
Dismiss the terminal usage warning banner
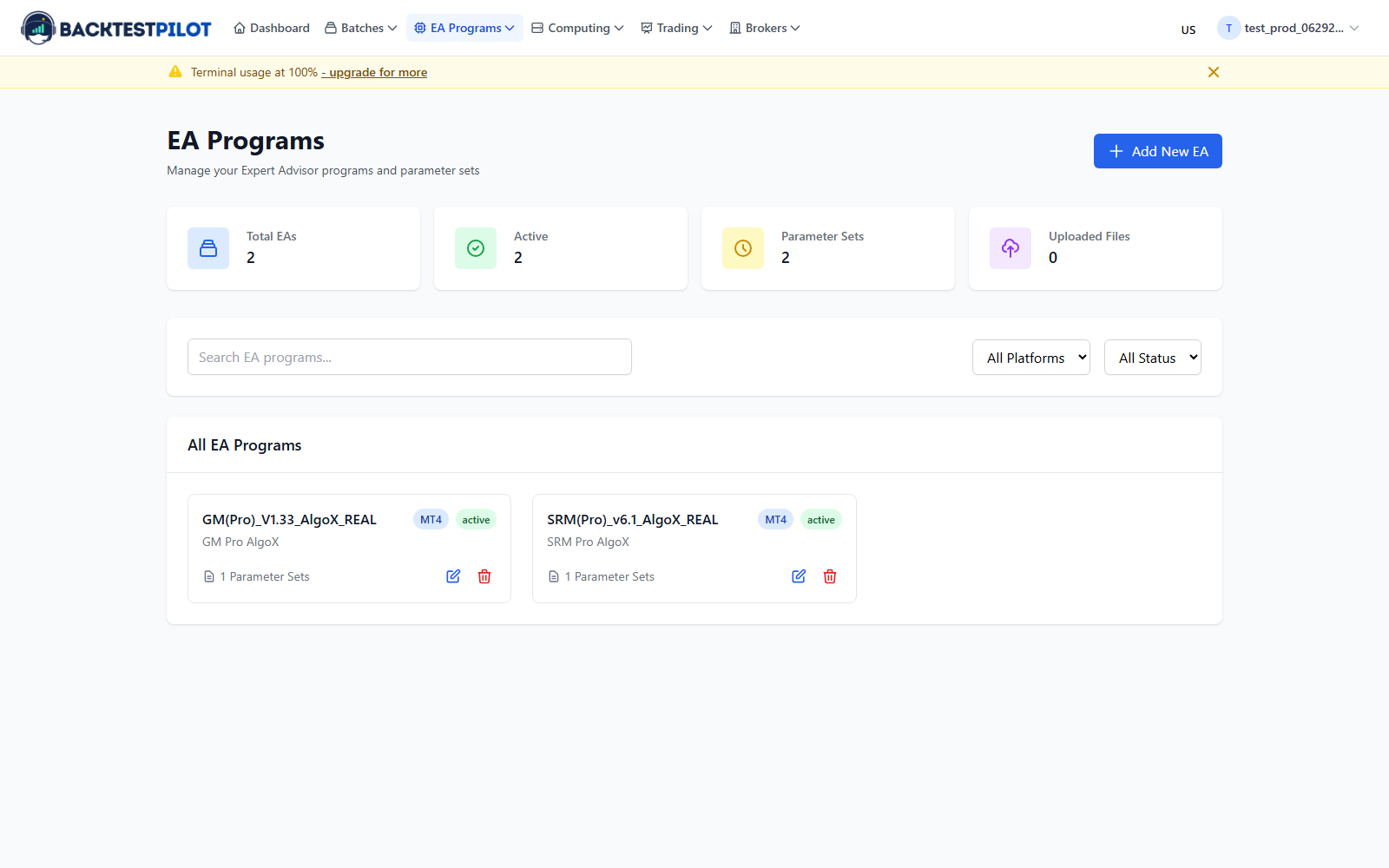pyautogui.click(x=1214, y=72)
